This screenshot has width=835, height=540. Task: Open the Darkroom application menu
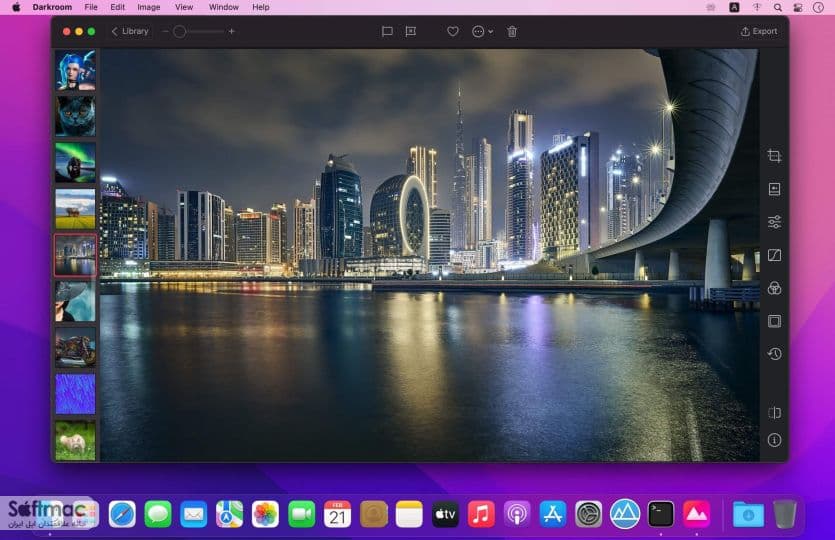pos(52,7)
